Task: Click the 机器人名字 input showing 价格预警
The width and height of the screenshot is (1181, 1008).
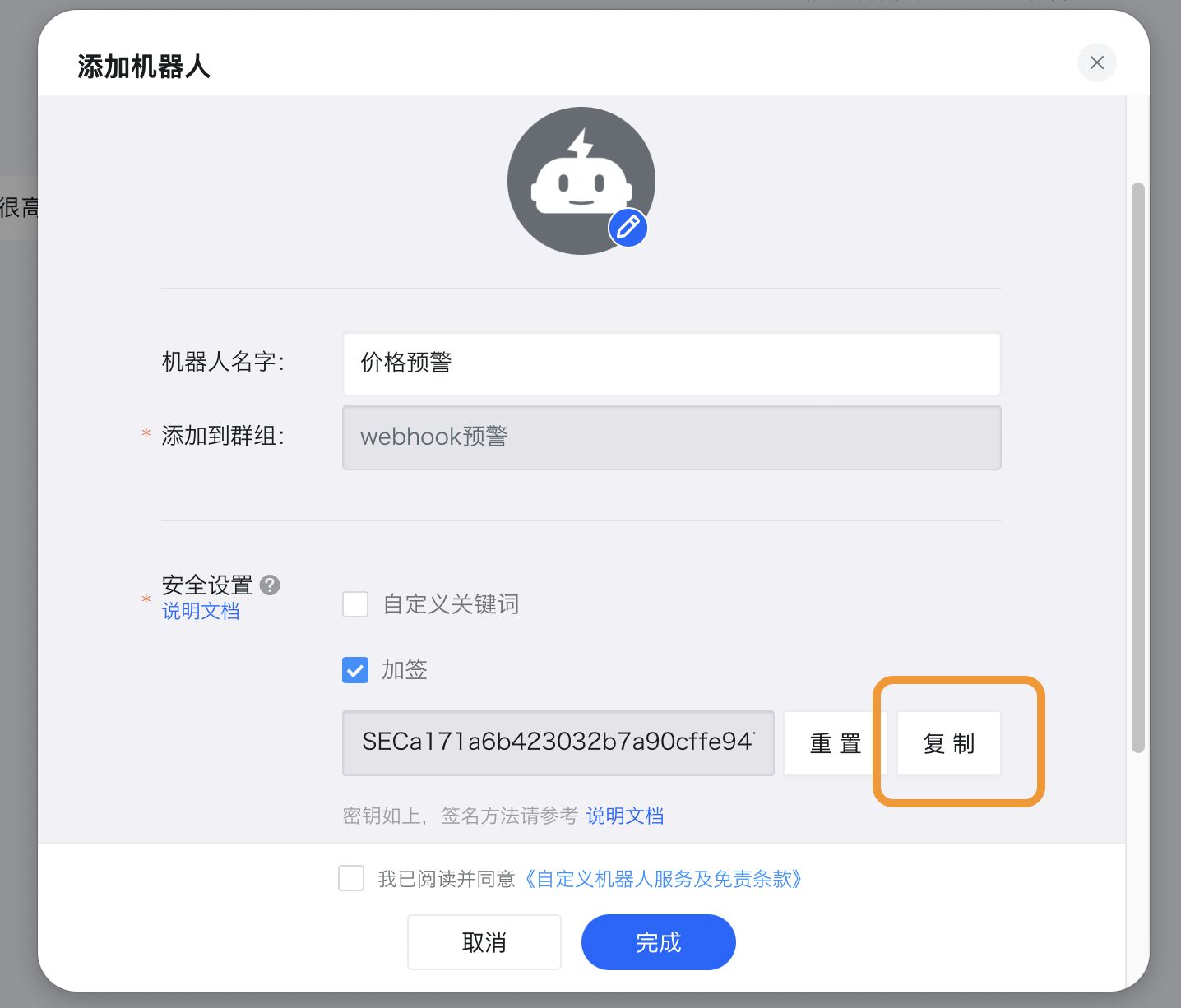Action: (x=670, y=363)
